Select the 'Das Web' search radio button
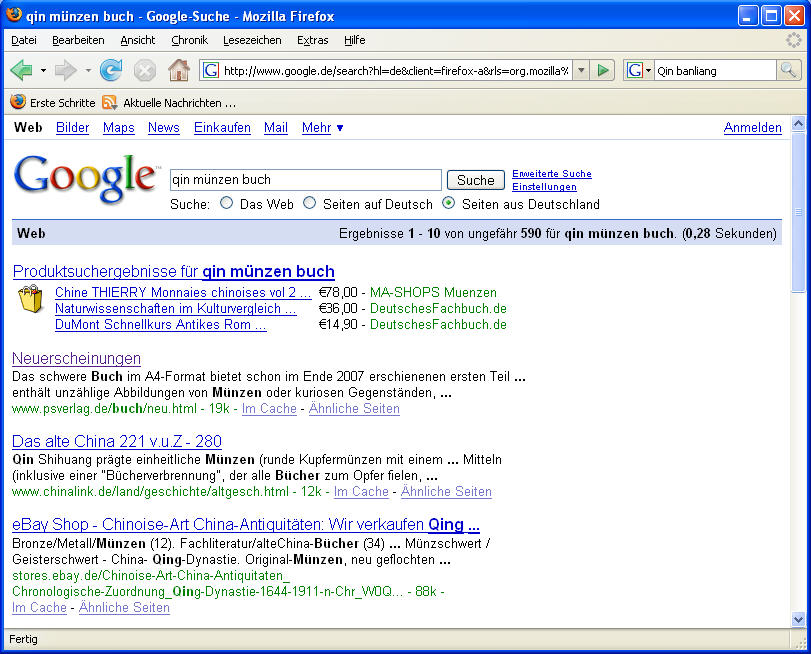This screenshot has height=654, width=811. click(x=226, y=203)
